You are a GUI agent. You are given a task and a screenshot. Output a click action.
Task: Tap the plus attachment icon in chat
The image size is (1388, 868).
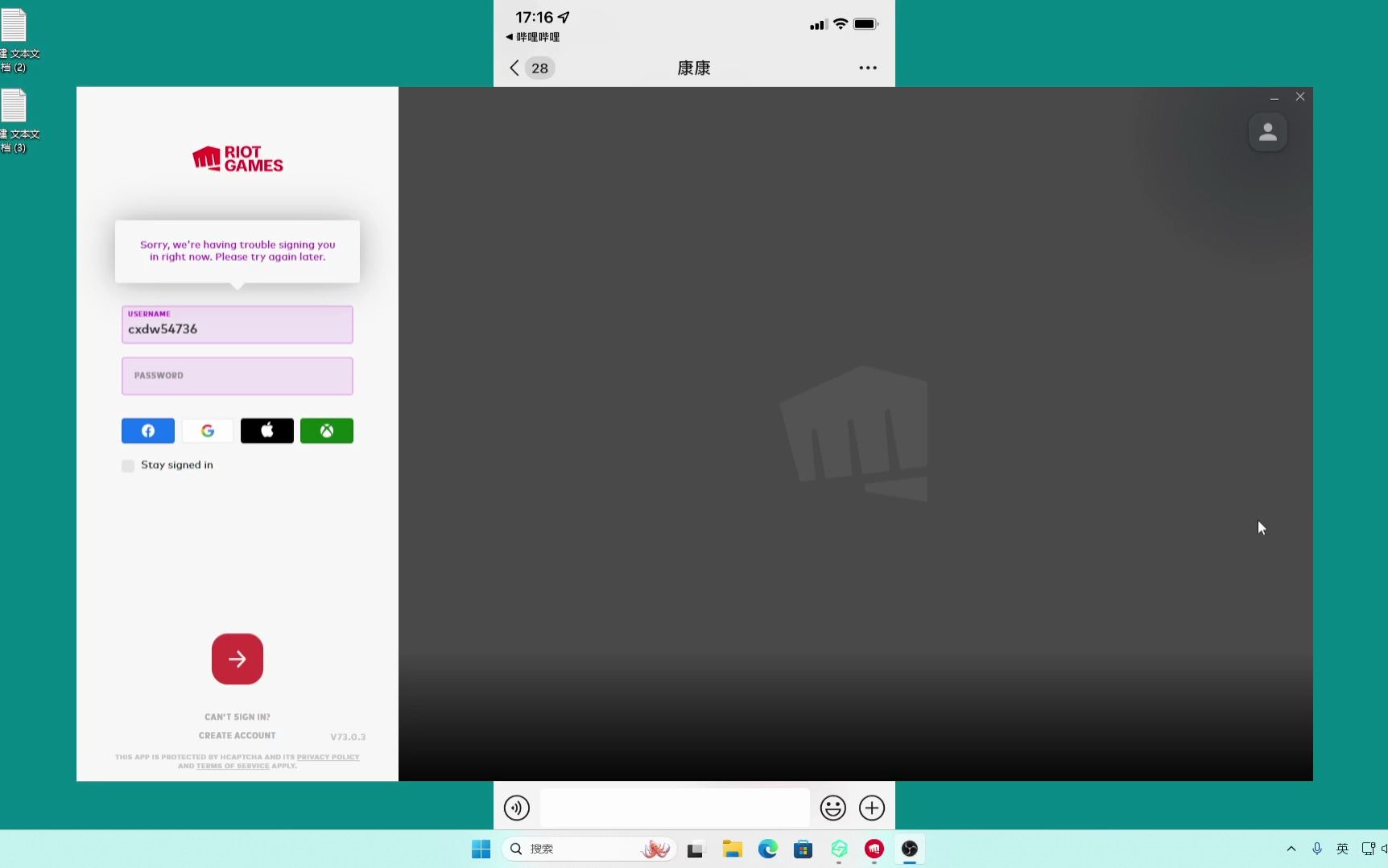(x=872, y=808)
